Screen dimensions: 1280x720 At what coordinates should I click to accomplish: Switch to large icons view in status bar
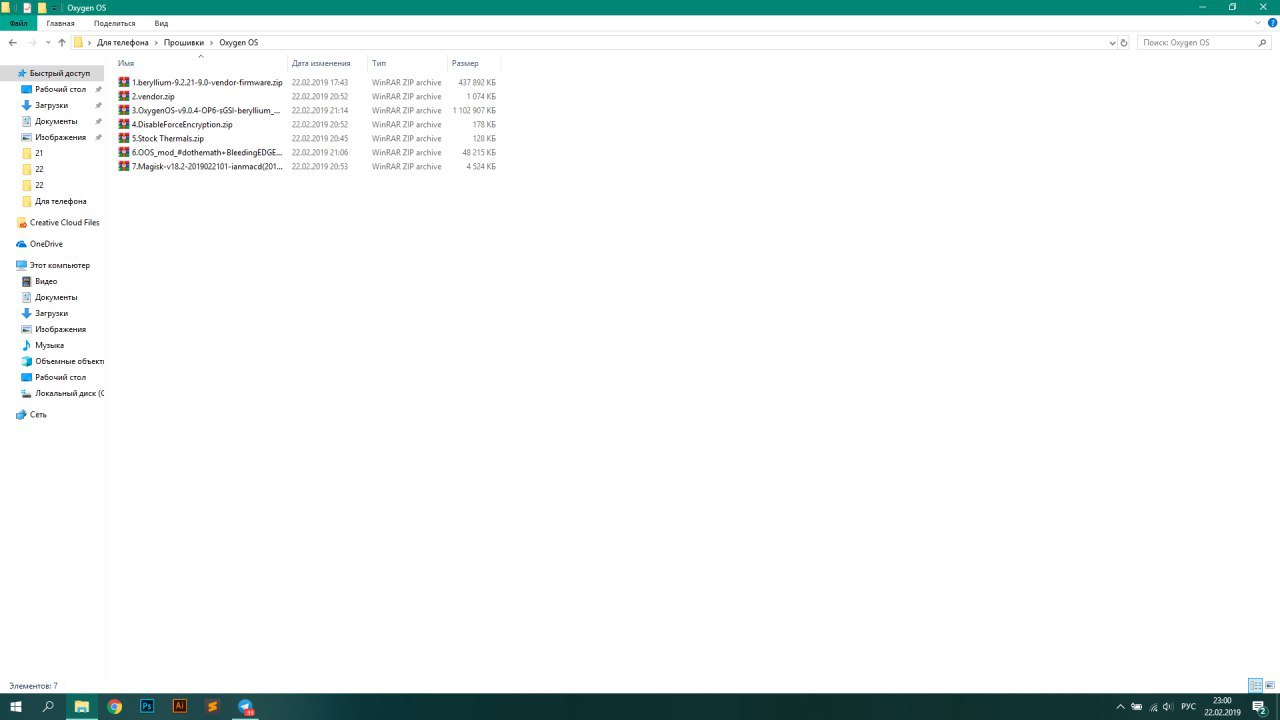coord(1270,685)
